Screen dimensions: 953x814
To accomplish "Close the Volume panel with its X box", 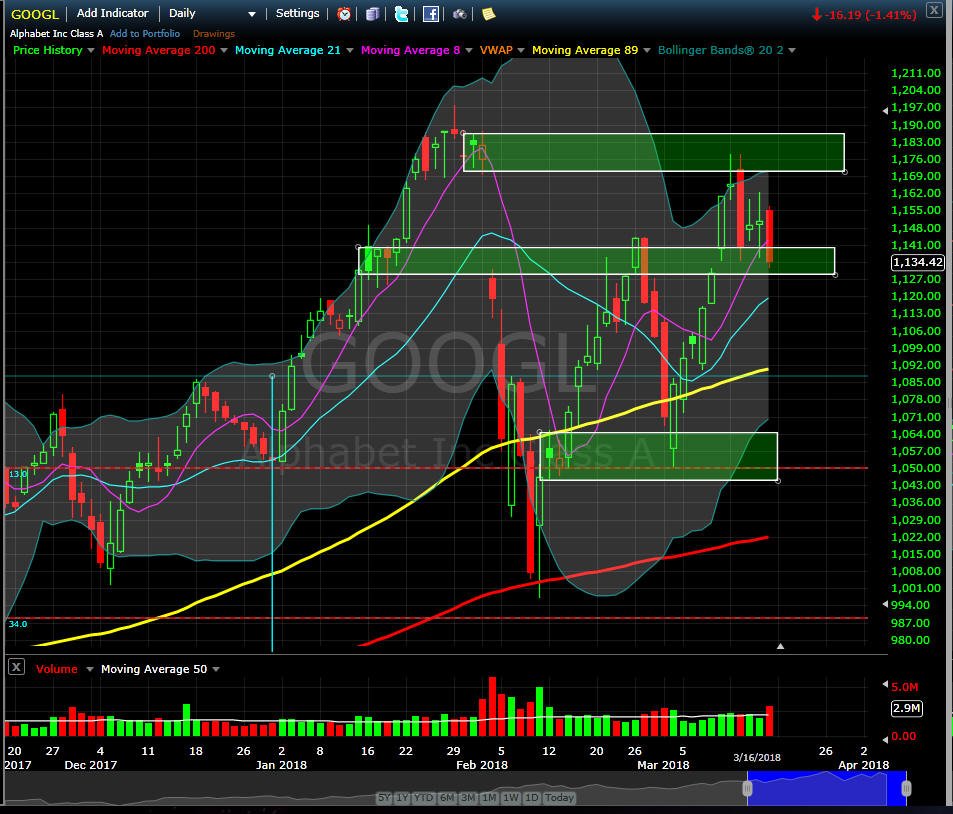I will pos(16,667).
